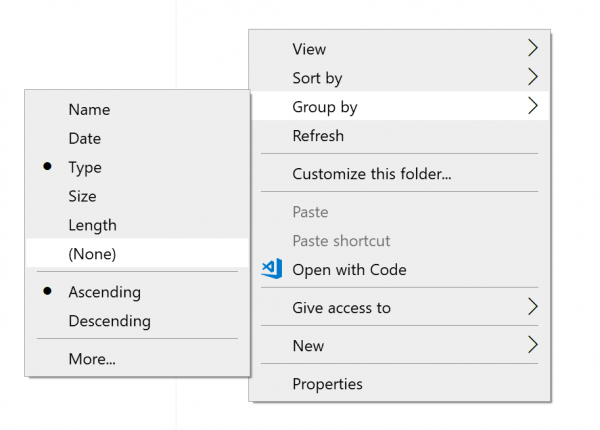The height and width of the screenshot is (430, 600).
Task: Group by Date
Action: (84, 139)
